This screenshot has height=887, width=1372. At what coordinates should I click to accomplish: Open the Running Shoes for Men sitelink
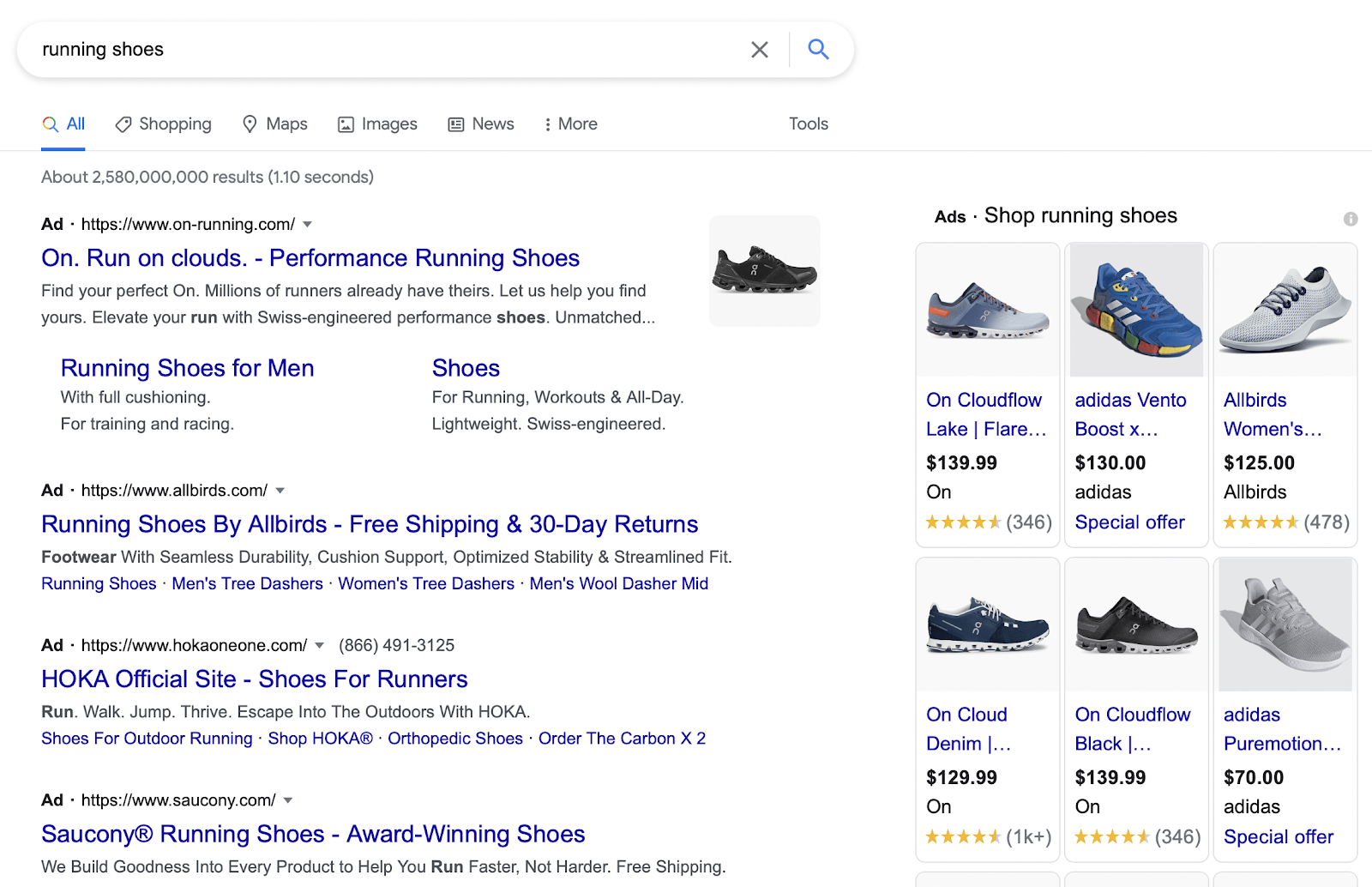[187, 368]
